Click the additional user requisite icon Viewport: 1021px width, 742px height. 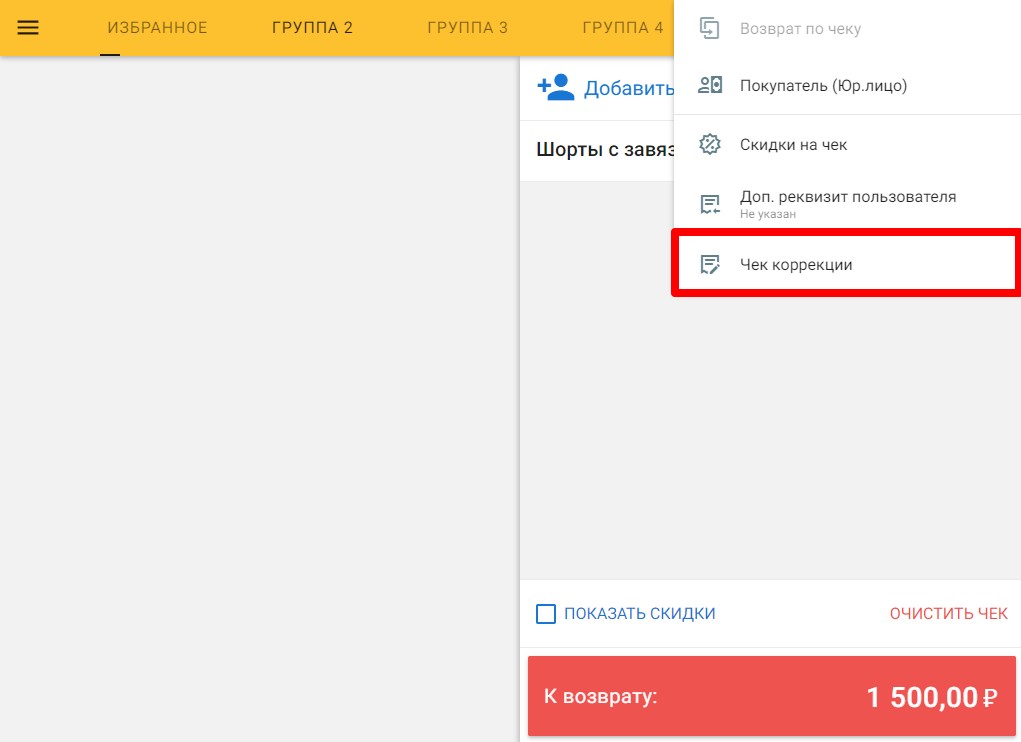710,204
